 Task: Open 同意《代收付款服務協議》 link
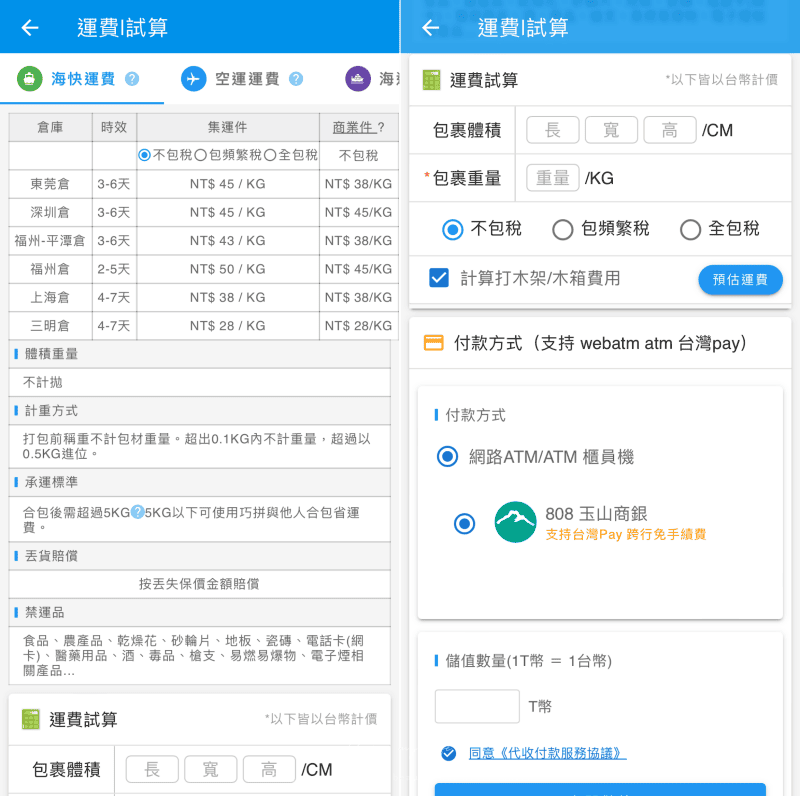(x=547, y=753)
